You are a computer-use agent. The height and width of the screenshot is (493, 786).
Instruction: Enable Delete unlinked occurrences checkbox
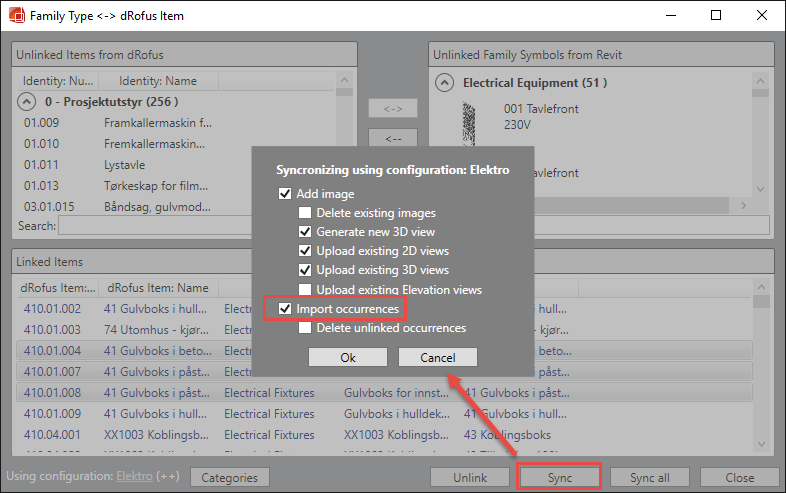click(305, 328)
